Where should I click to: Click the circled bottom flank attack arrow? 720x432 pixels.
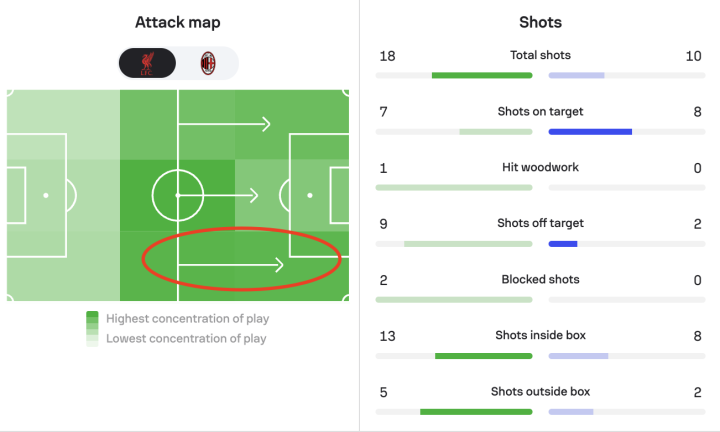click(231, 265)
